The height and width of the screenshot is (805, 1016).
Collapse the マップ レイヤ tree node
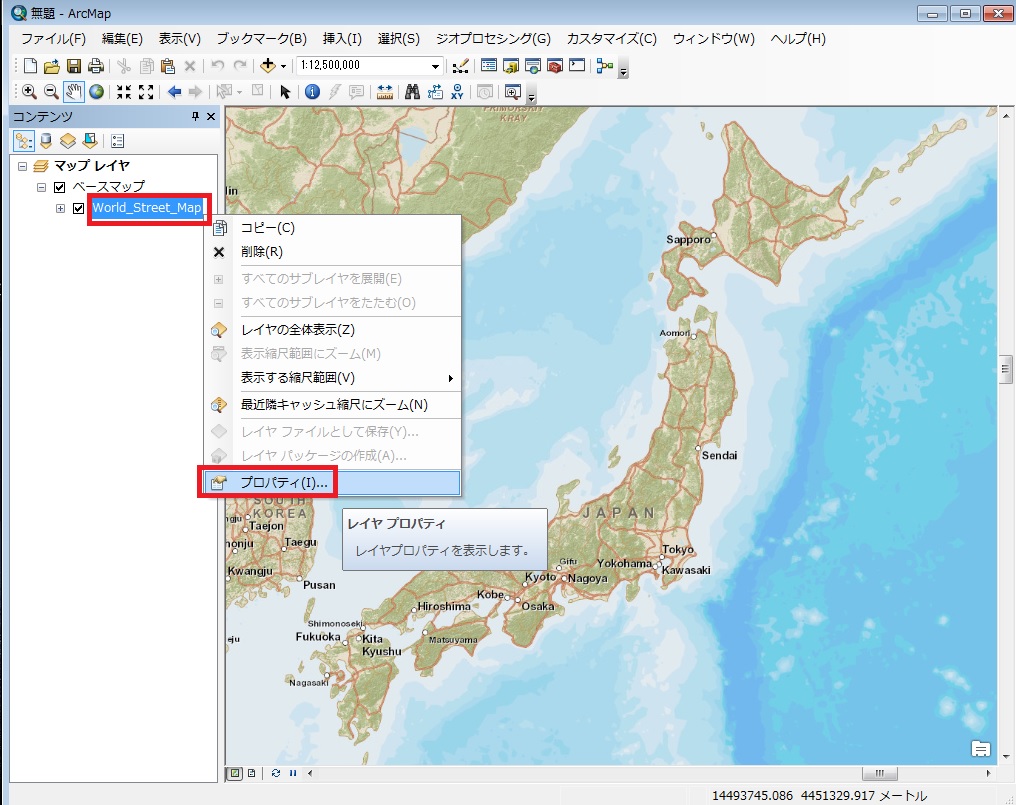pyautogui.click(x=23, y=166)
